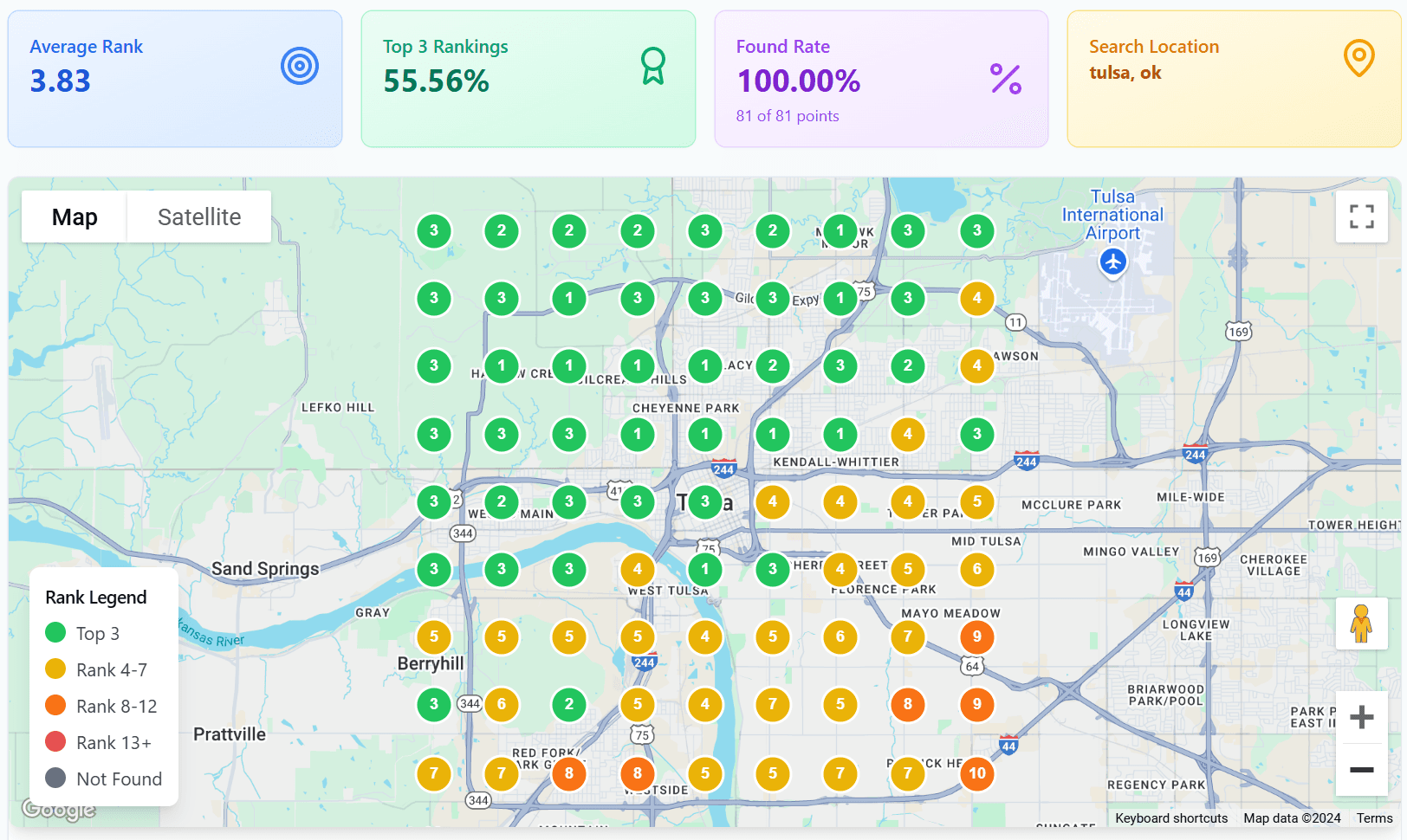Click the 100.00% found rate value
This screenshot has width=1407, height=840.
point(798,81)
